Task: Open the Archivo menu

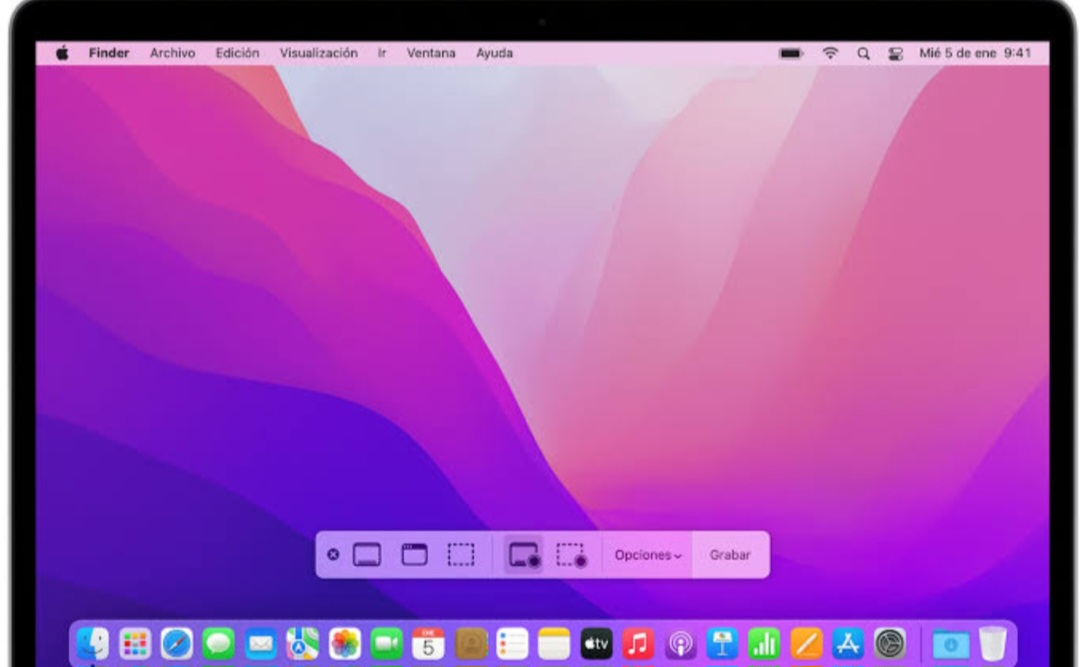Action: click(172, 52)
